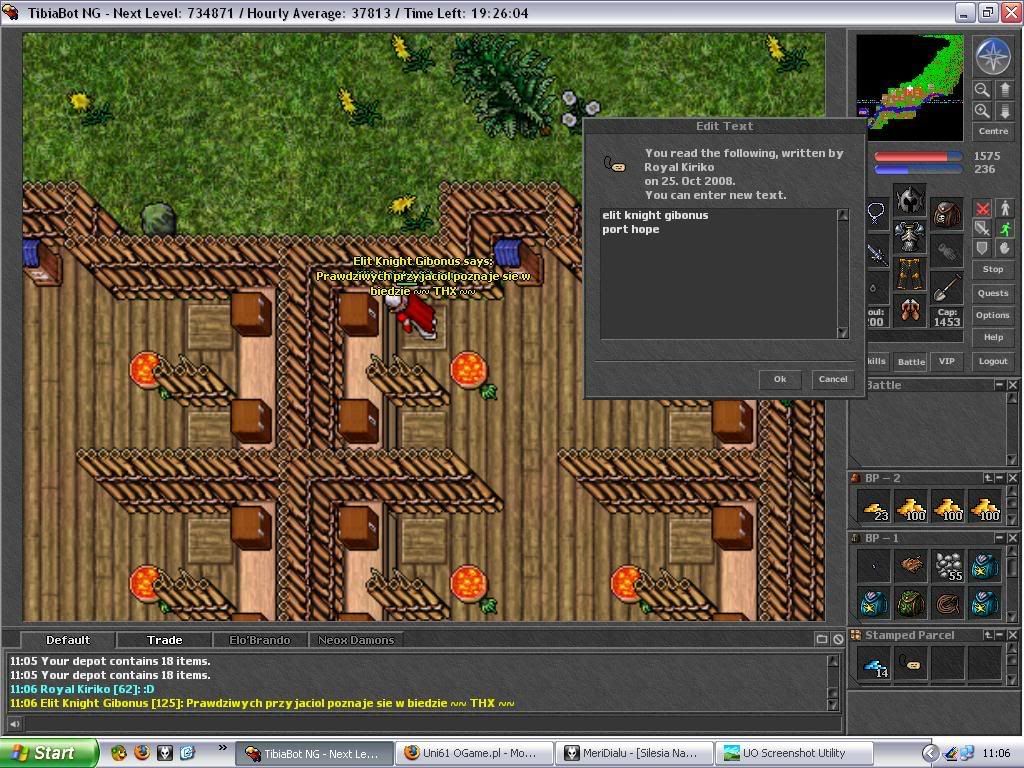The height and width of the screenshot is (768, 1024).
Task: Select the boots in the feet slot
Action: (x=909, y=311)
